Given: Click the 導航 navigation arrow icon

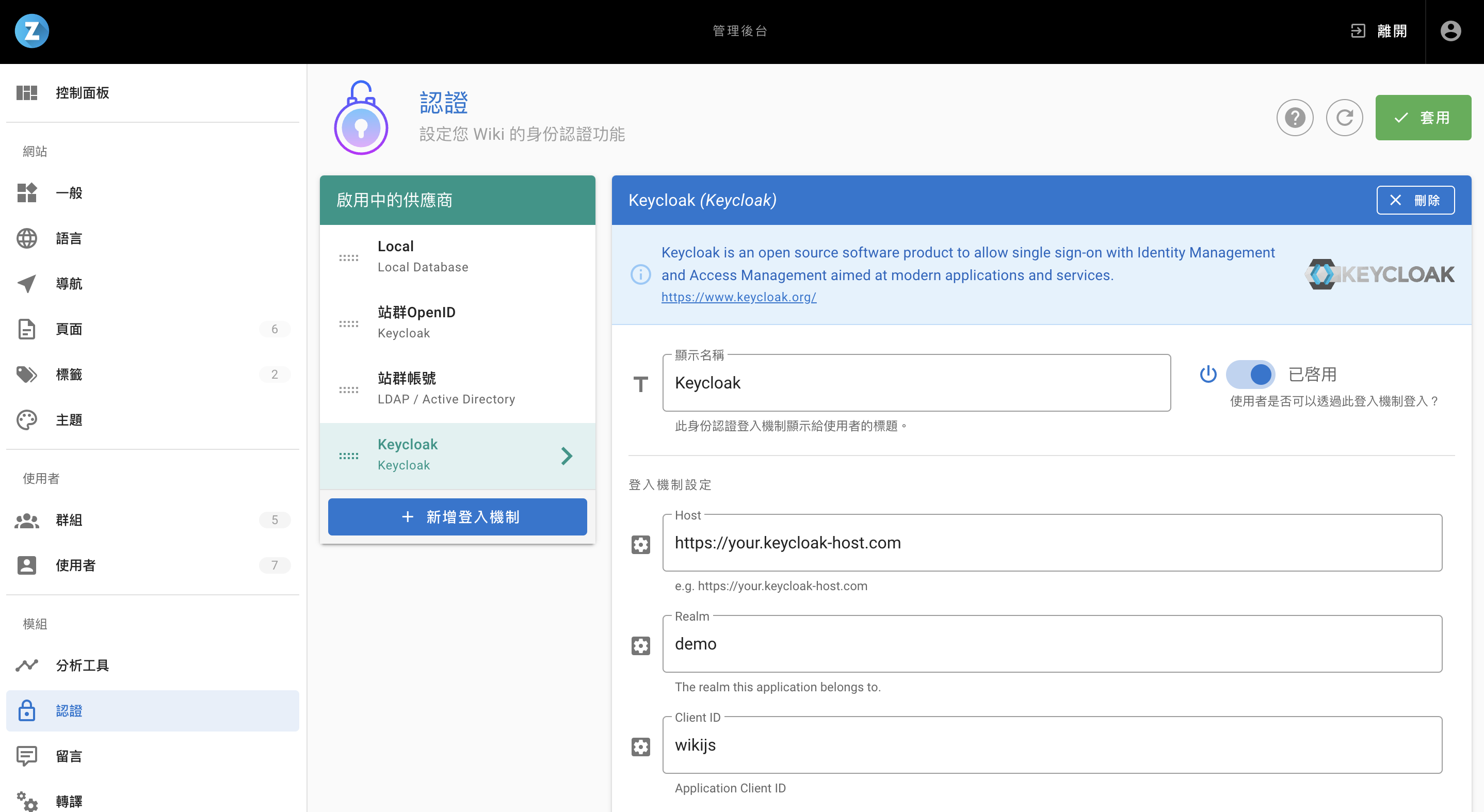Looking at the screenshot, I should (26, 283).
